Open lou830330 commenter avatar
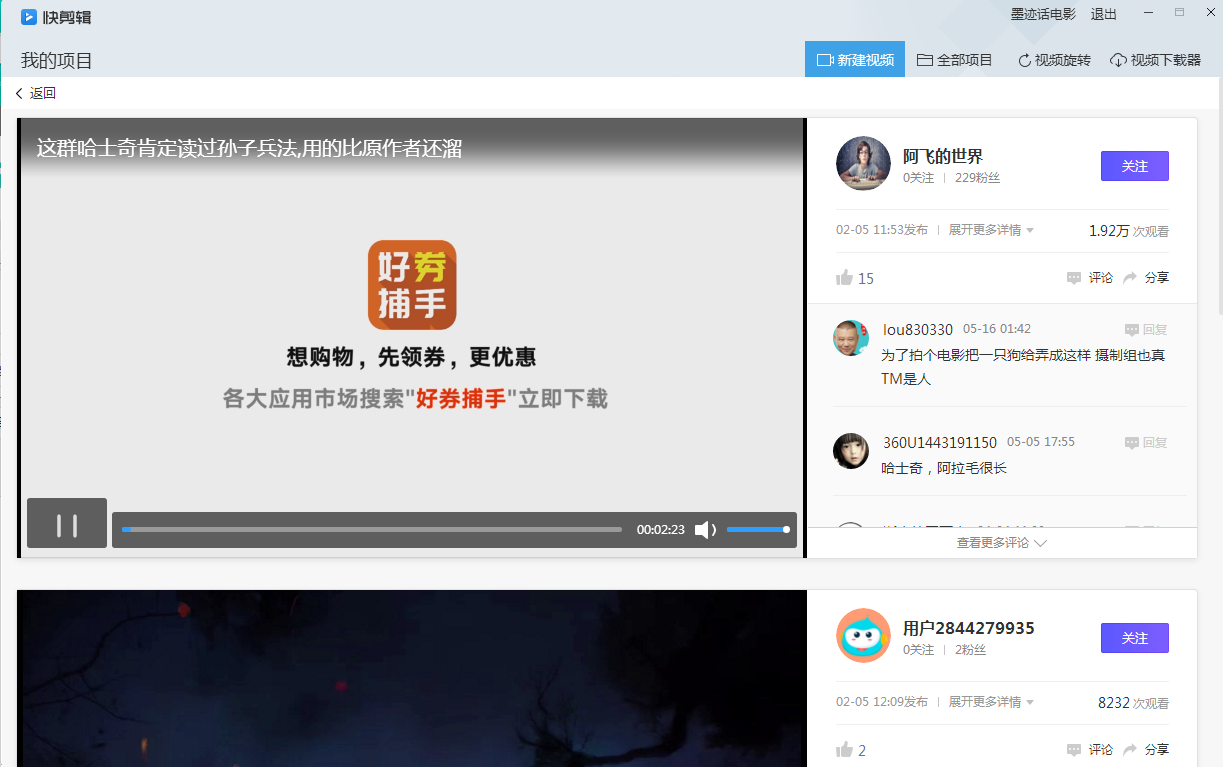The width and height of the screenshot is (1223, 767). point(851,338)
